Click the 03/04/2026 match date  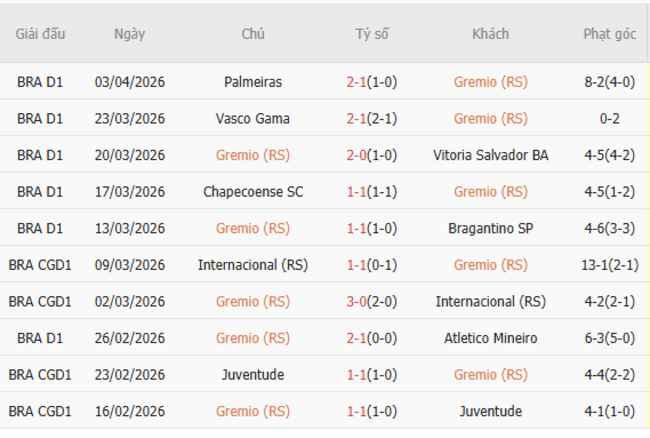click(130, 82)
